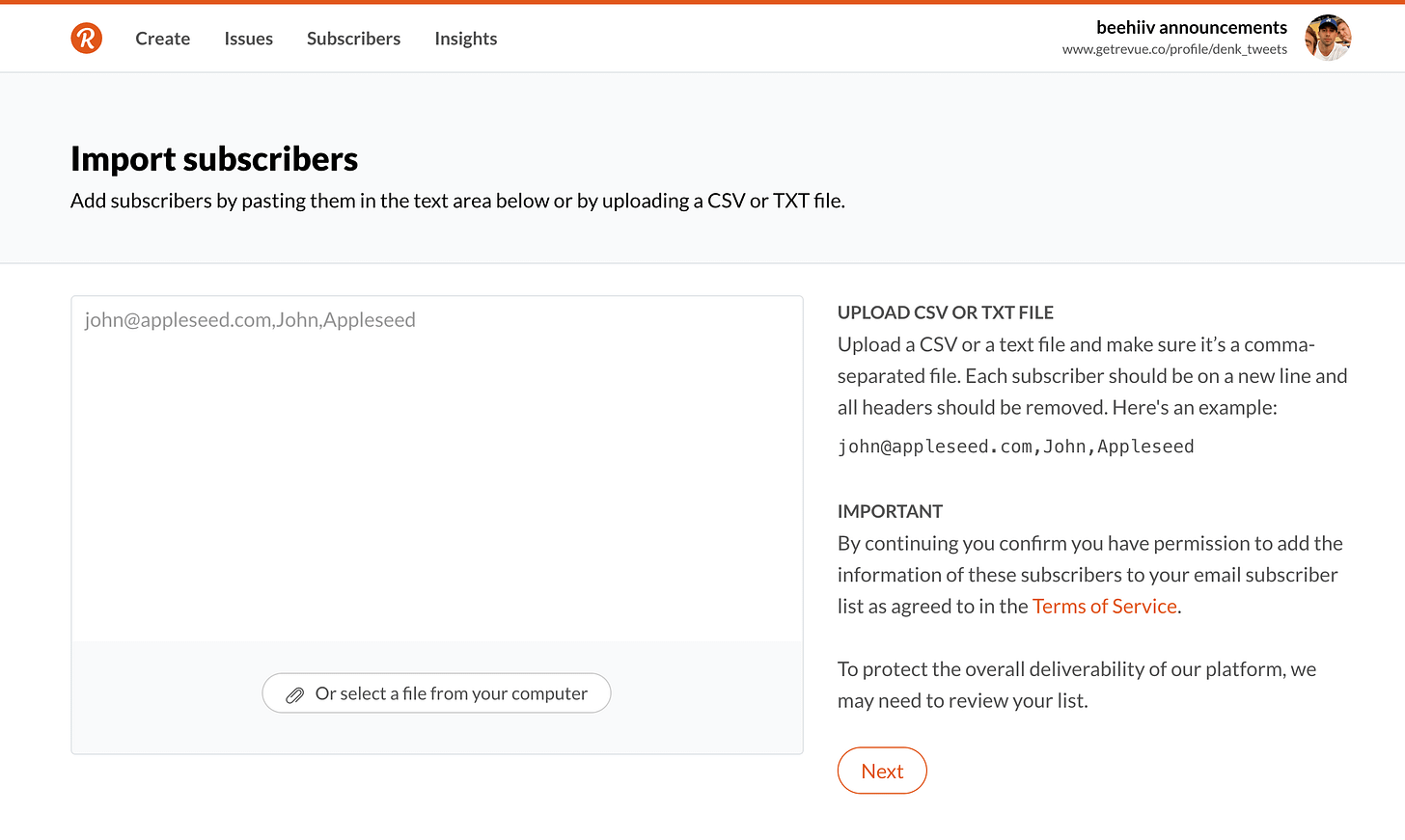The width and height of the screenshot is (1405, 840).
Task: Go to the Issues page
Action: (x=249, y=39)
